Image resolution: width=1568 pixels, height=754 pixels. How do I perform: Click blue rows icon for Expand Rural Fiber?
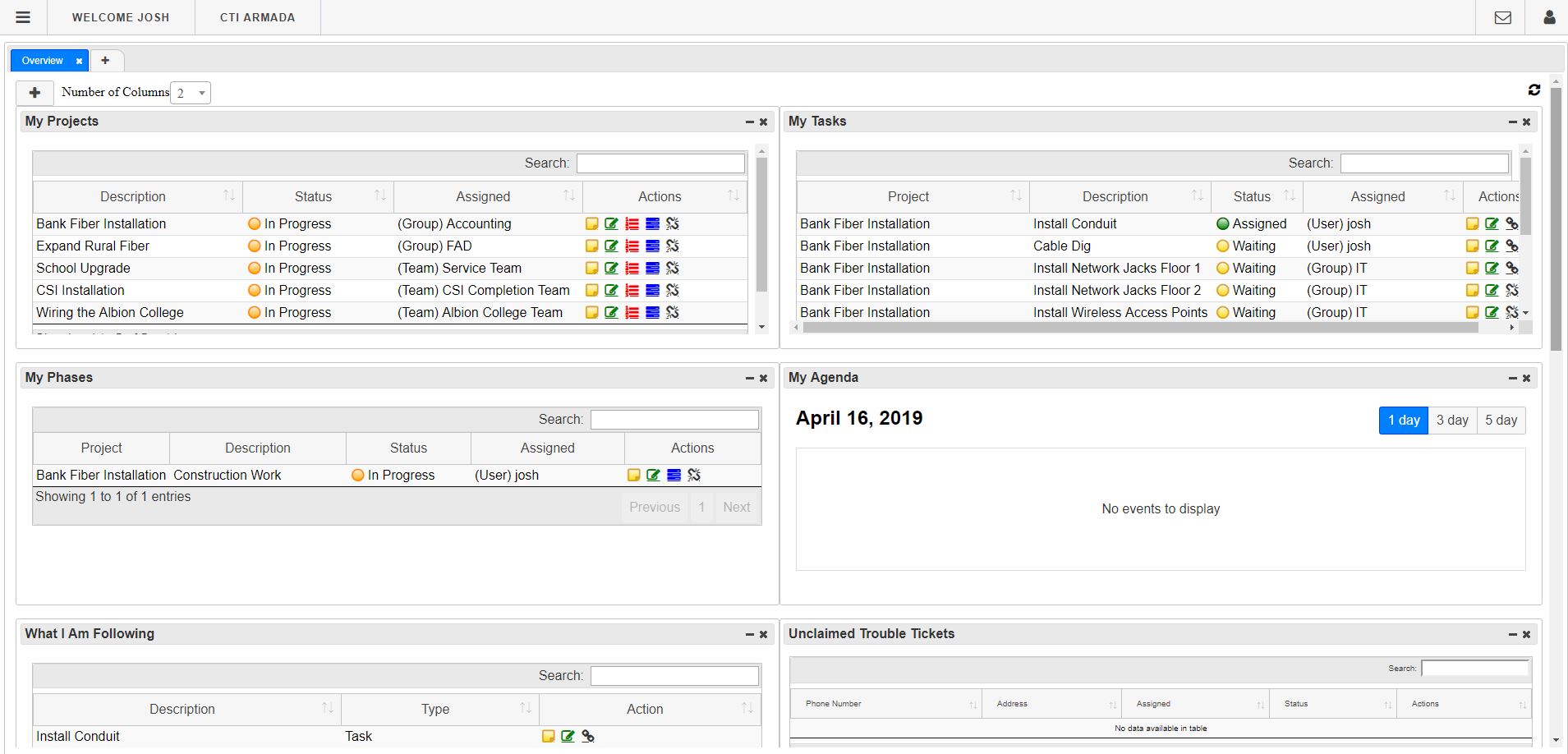[x=652, y=246]
